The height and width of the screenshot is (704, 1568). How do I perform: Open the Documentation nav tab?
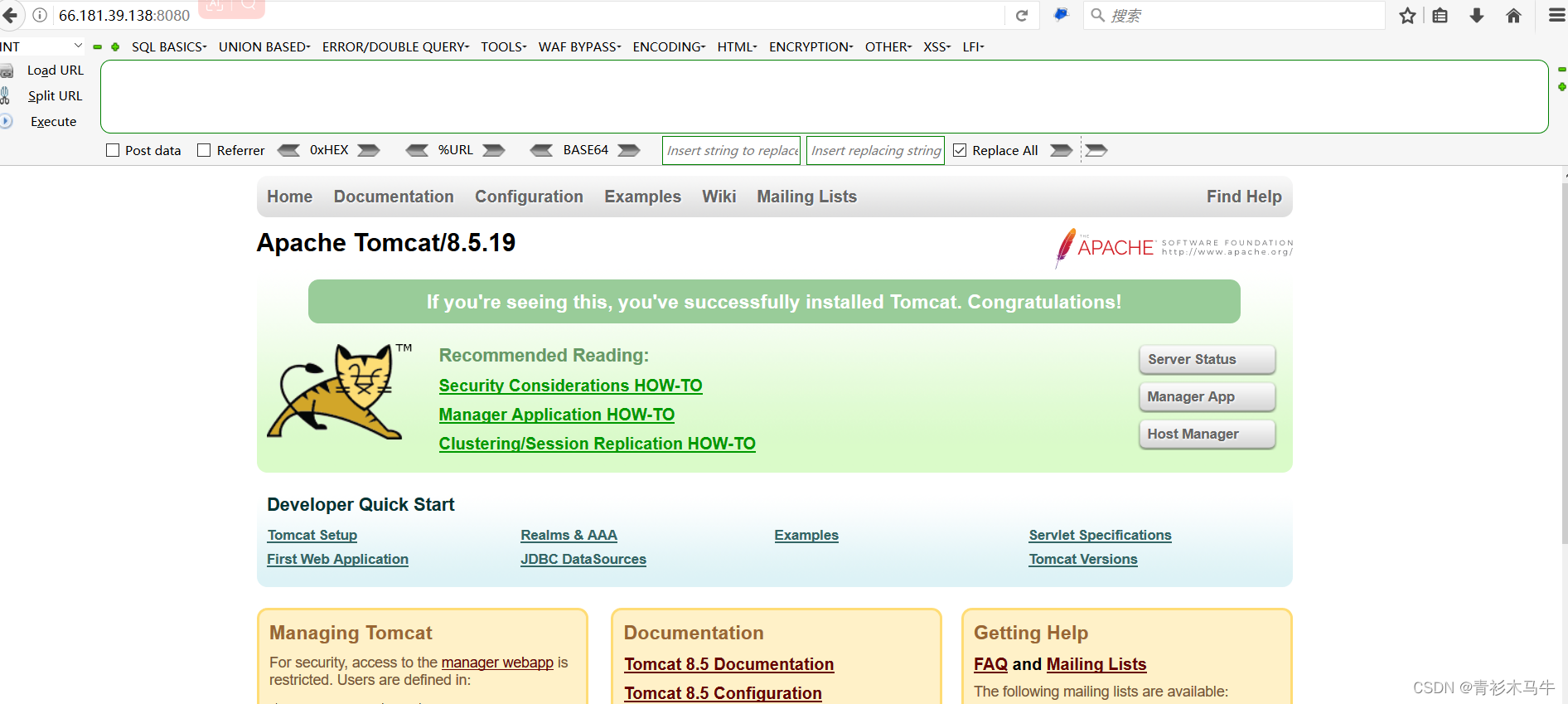click(x=394, y=197)
